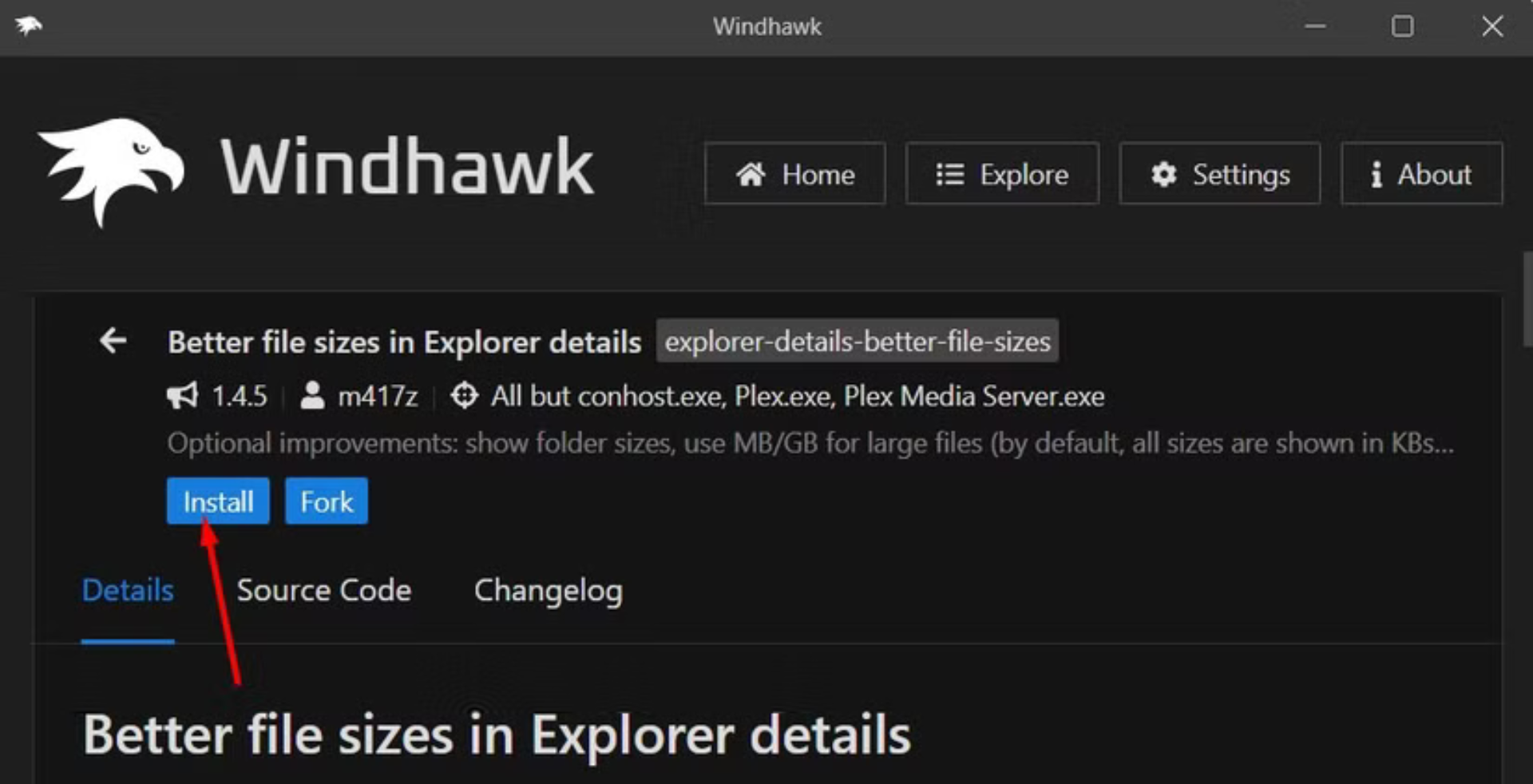The image size is (1533, 784).
Task: Click the back arrow icon
Action: click(x=113, y=341)
